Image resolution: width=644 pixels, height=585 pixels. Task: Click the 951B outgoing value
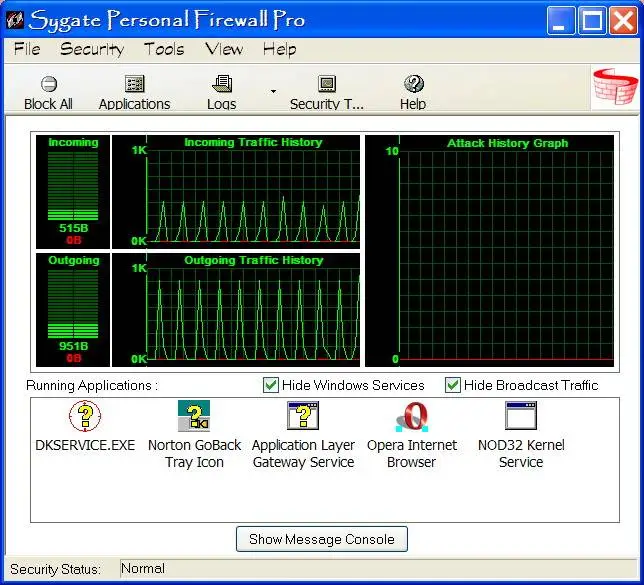(x=74, y=346)
